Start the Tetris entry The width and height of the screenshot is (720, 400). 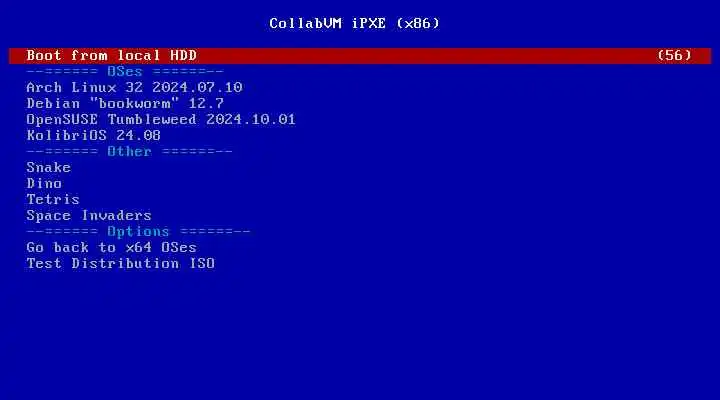(53, 199)
